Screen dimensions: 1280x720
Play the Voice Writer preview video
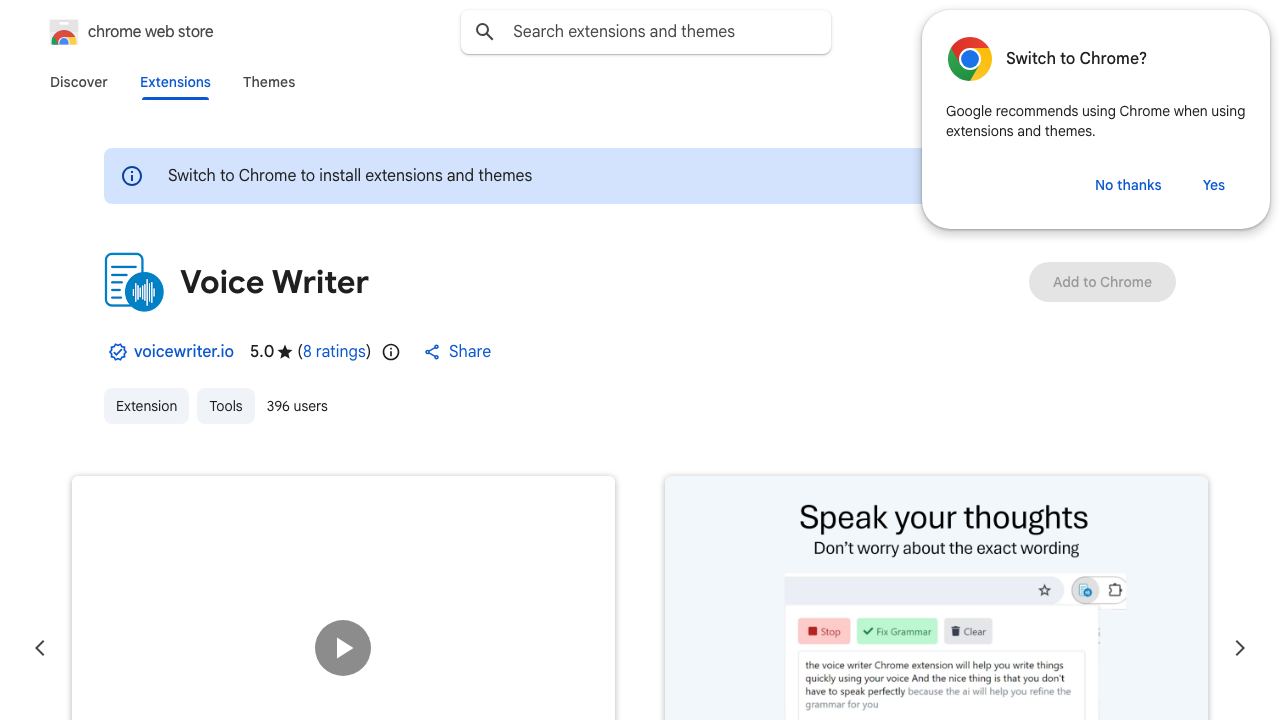click(x=343, y=648)
